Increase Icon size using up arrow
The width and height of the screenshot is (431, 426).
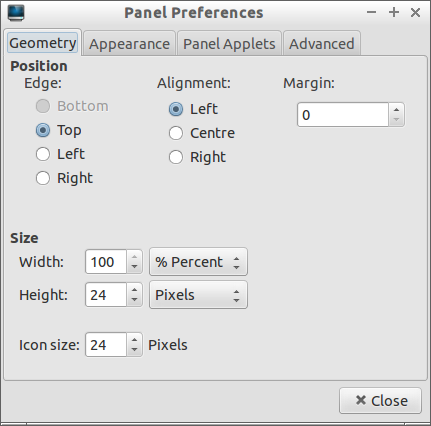pos(134,340)
